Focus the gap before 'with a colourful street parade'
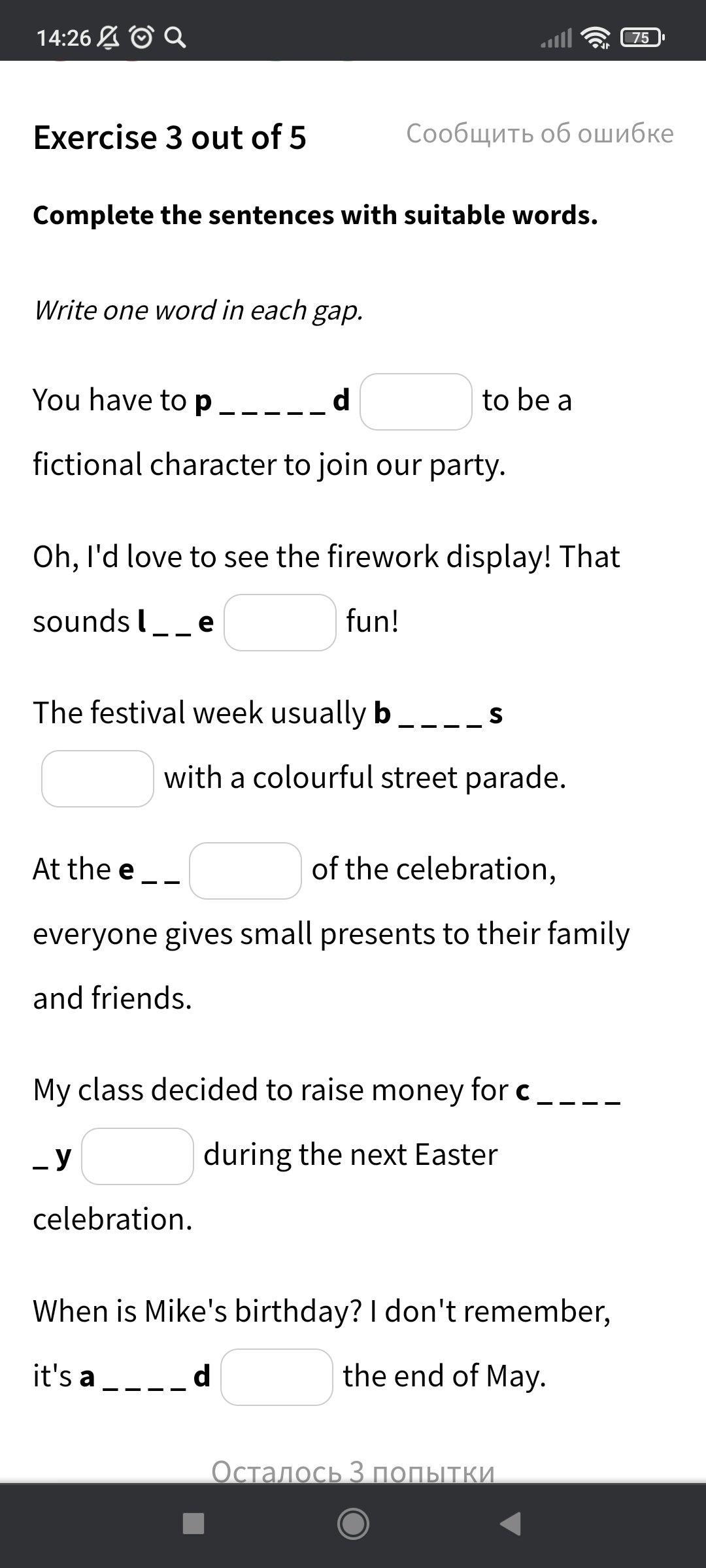Screen dimensions: 706x1568 98,779
